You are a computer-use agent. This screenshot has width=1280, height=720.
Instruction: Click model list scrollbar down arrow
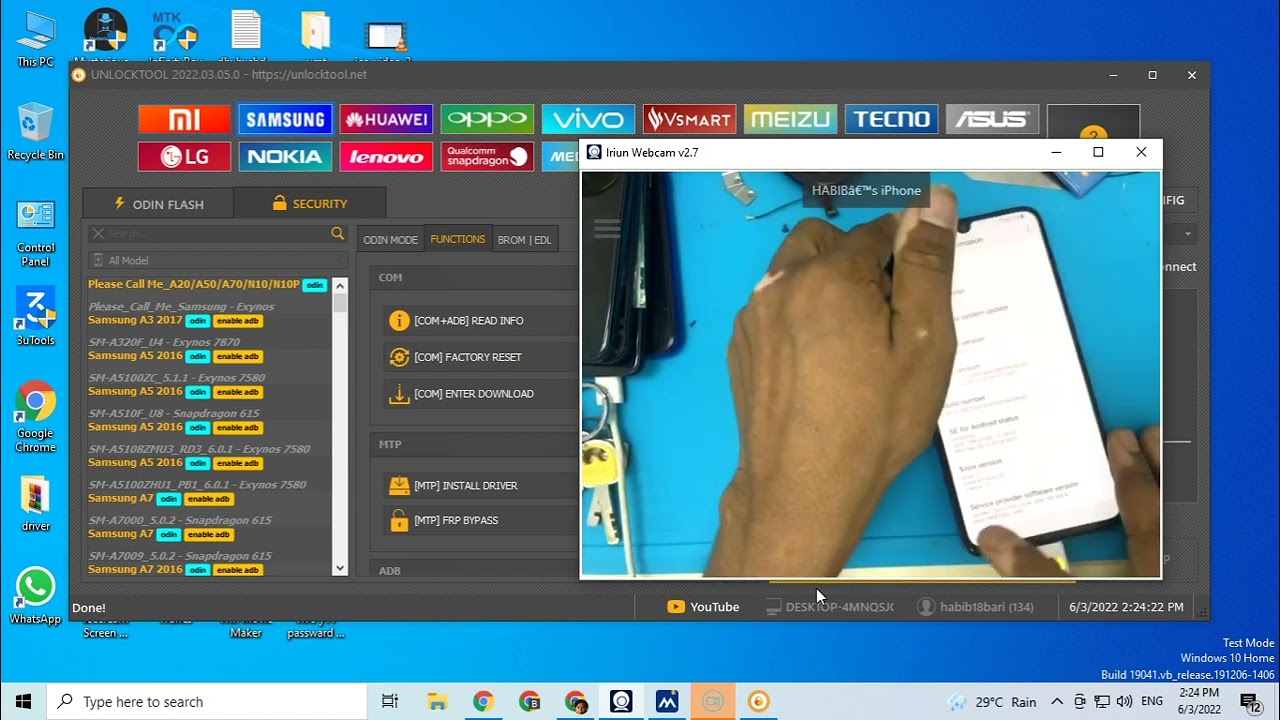pyautogui.click(x=340, y=568)
